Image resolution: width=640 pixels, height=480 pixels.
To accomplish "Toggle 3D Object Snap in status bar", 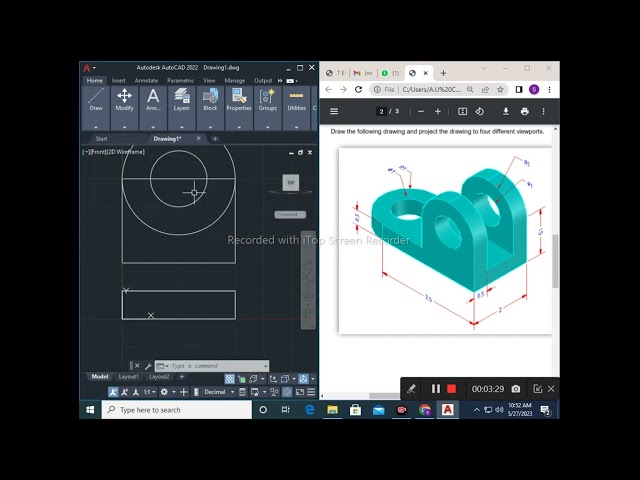I will 253,379.
